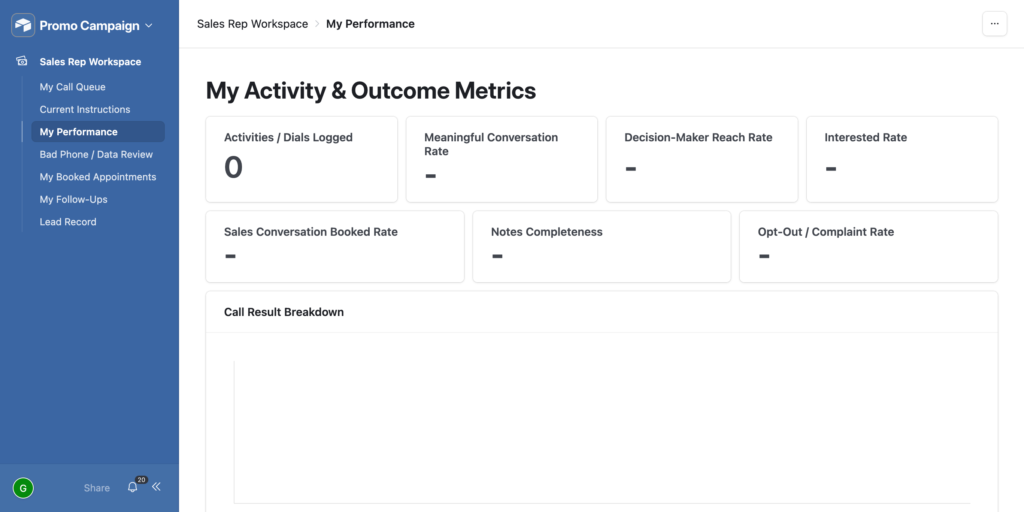Screen dimensions: 1024x512
Task: Click Sales Rep Workspace breadcrumb link
Action: (x=252, y=24)
